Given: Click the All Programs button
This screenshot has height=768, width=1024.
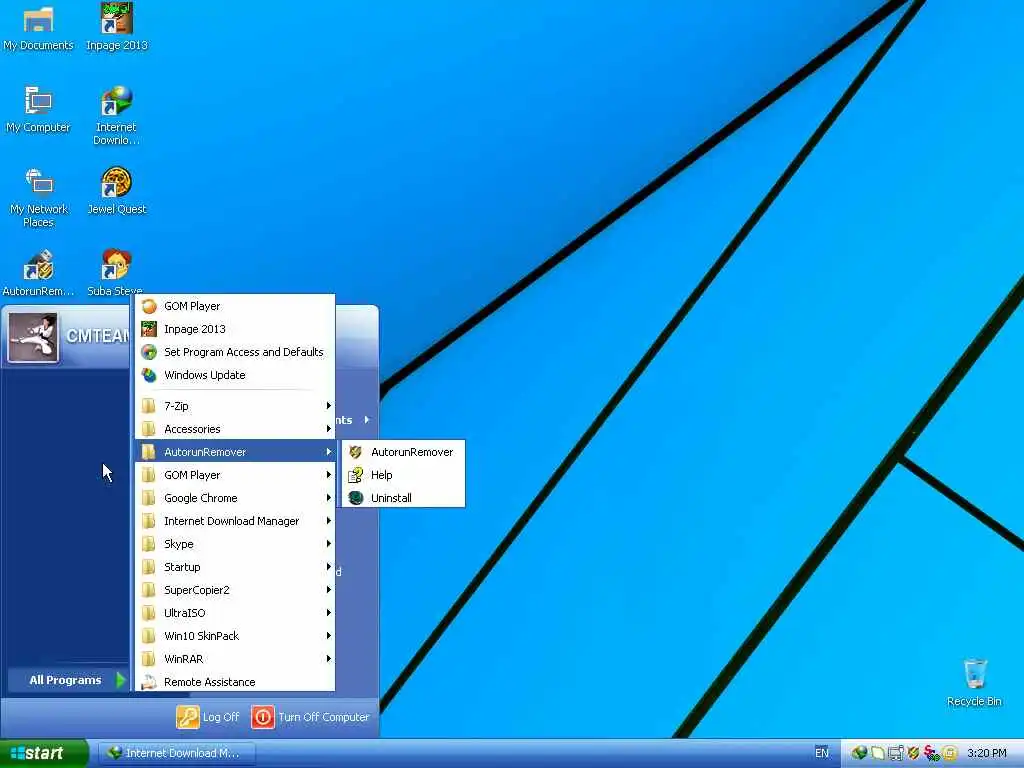Looking at the screenshot, I should point(69,680).
